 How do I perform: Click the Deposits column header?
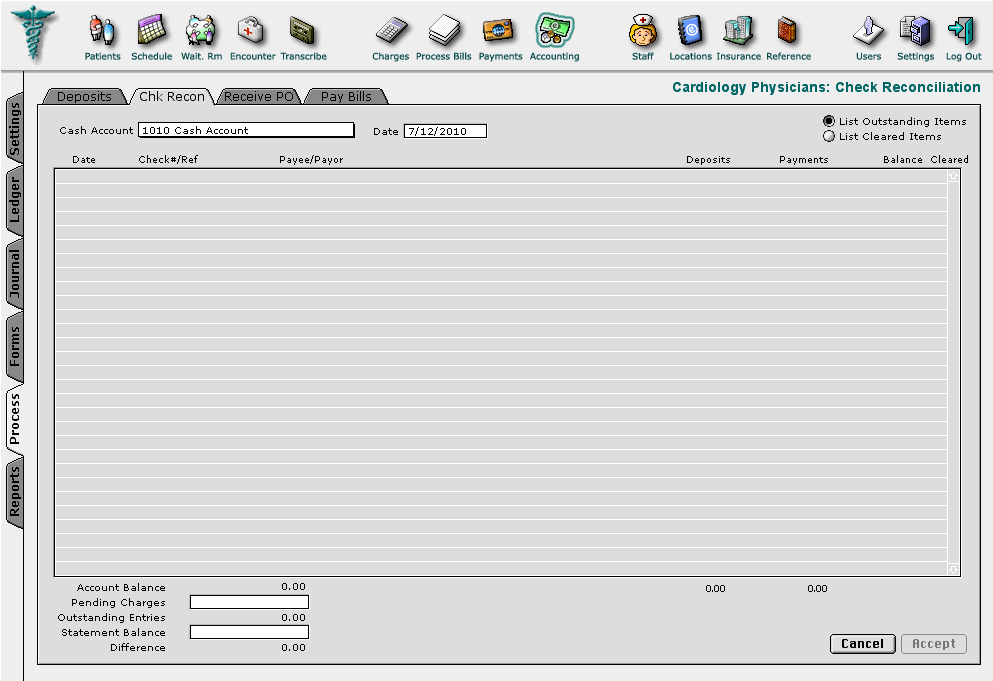[708, 160]
